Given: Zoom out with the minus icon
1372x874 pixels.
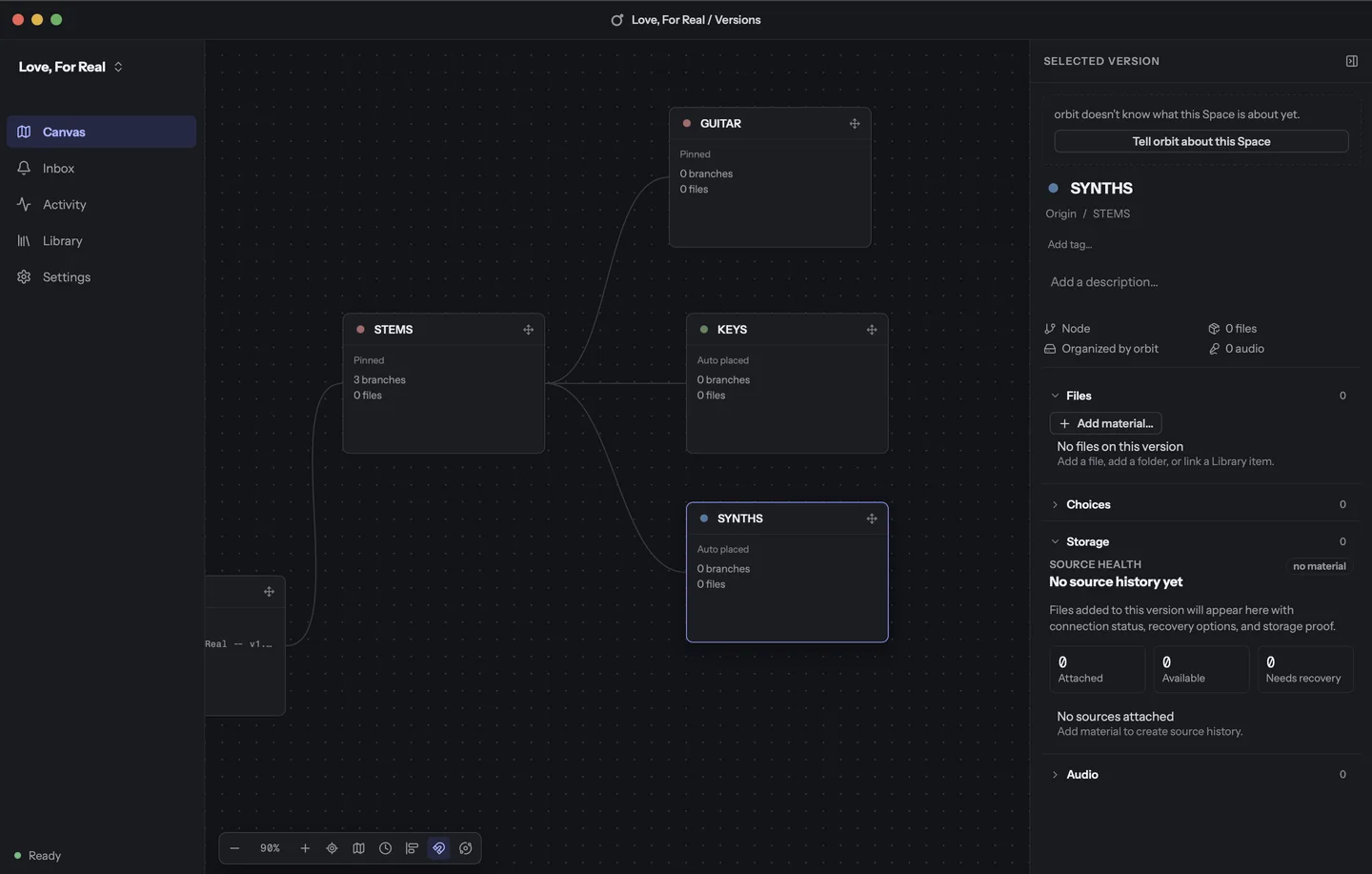Looking at the screenshot, I should [x=234, y=848].
